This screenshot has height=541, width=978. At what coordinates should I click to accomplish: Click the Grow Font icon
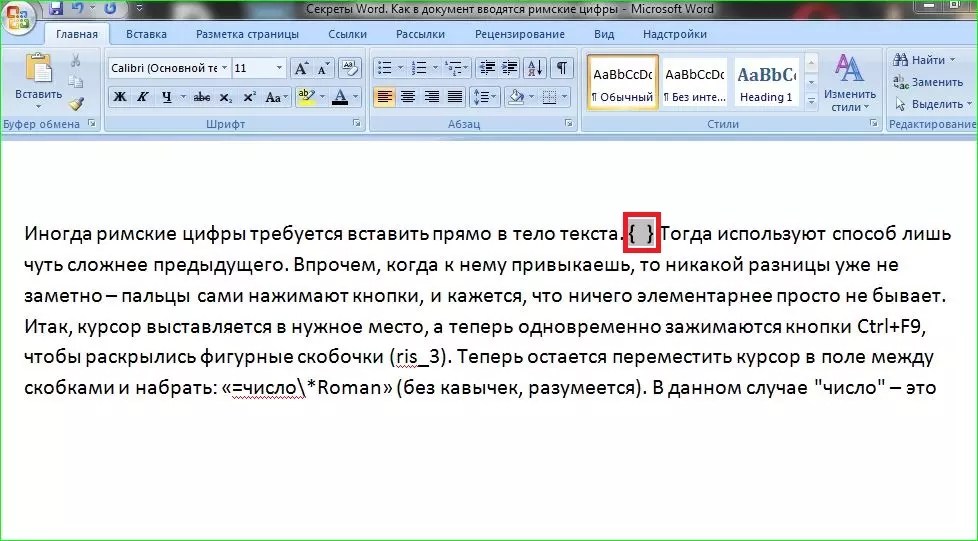(301, 68)
